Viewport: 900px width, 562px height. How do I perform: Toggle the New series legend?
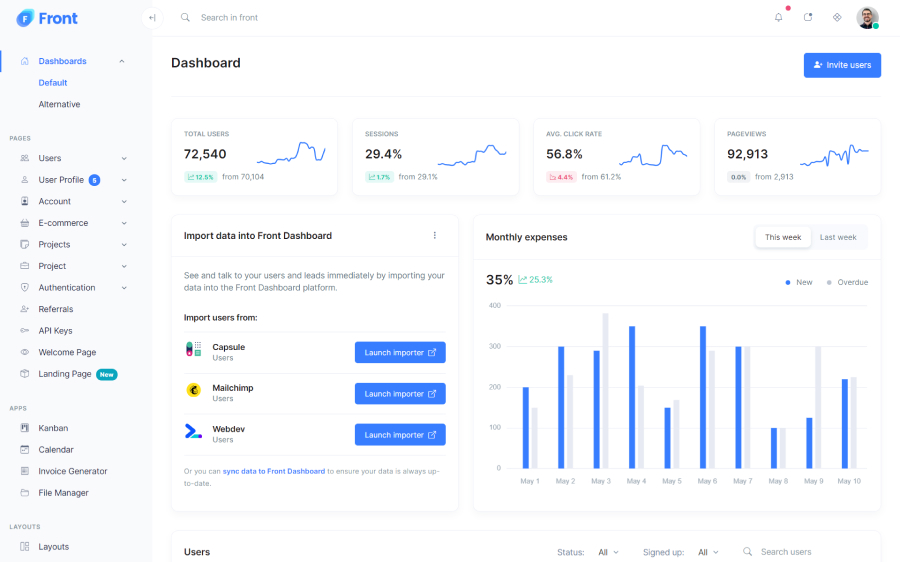[x=798, y=282]
